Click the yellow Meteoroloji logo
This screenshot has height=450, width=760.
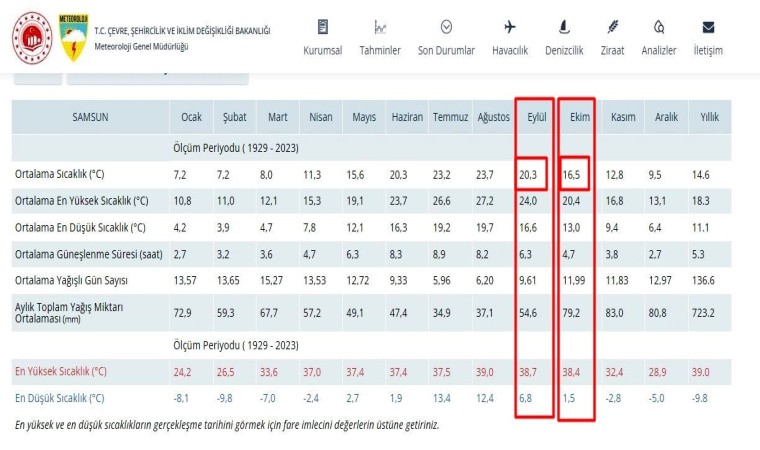[73, 37]
